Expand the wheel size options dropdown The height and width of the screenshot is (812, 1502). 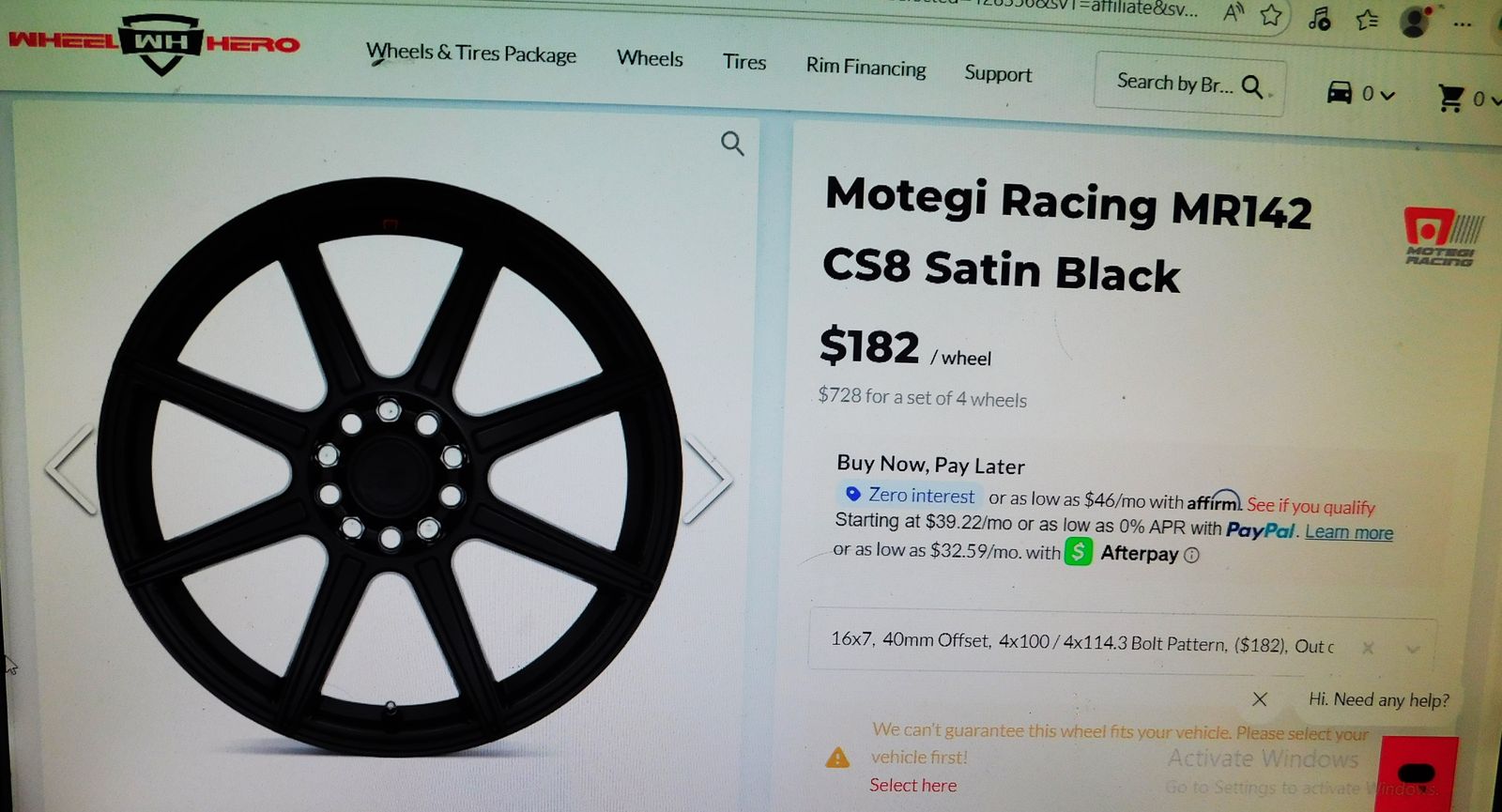coord(1413,649)
